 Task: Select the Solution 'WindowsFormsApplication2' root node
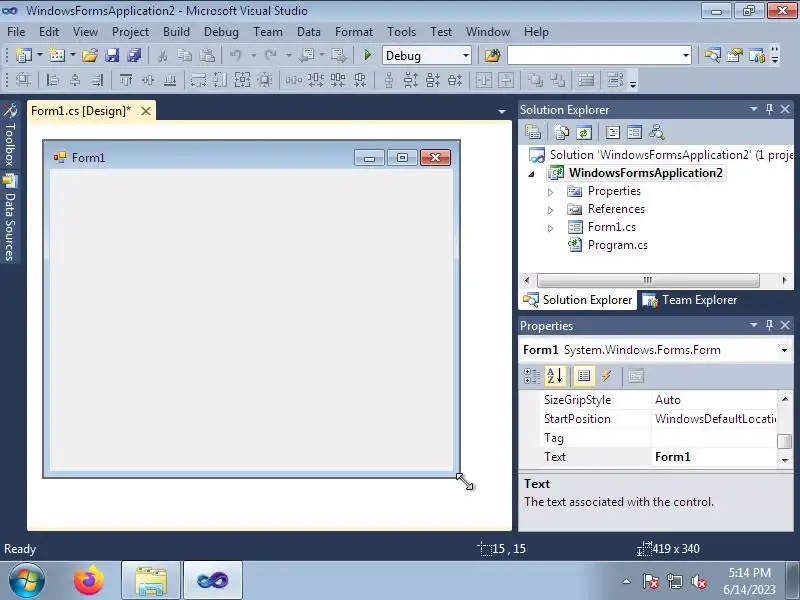[671, 155]
